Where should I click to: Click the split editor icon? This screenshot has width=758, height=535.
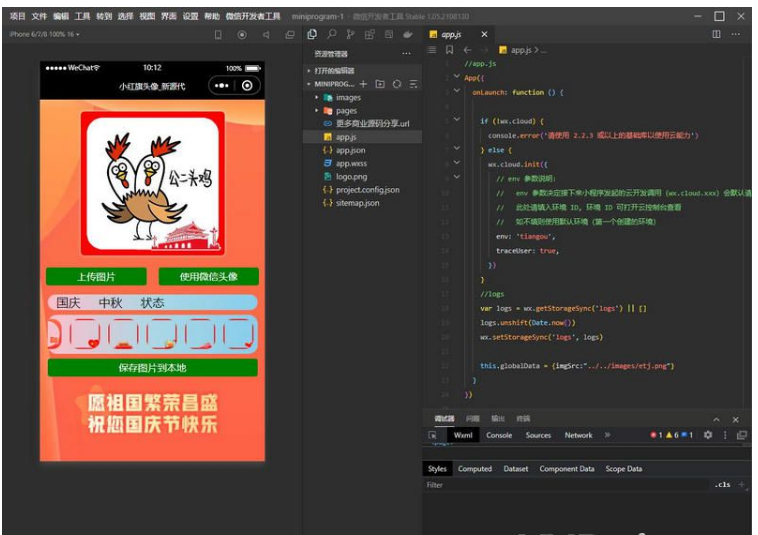click(x=716, y=34)
